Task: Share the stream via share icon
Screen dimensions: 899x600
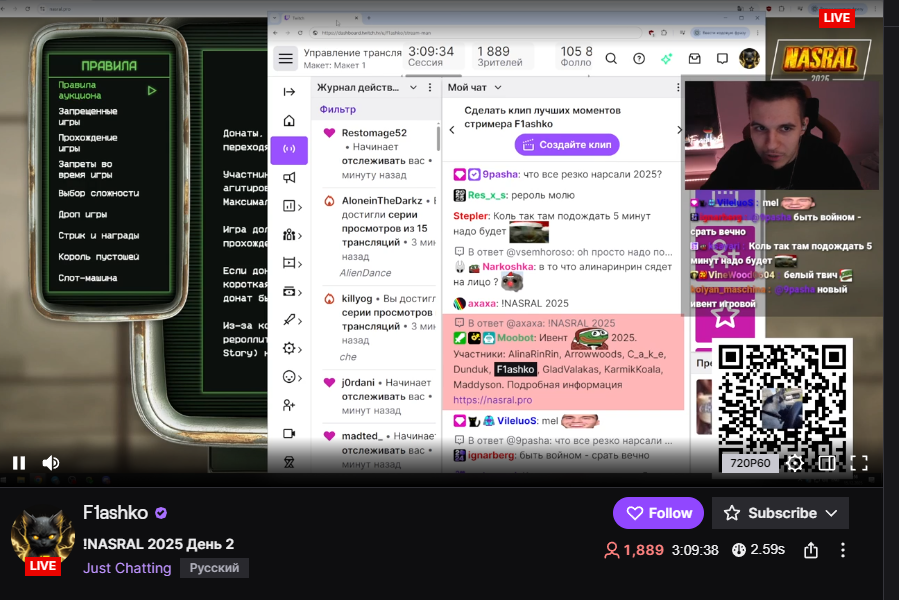Action: point(811,550)
